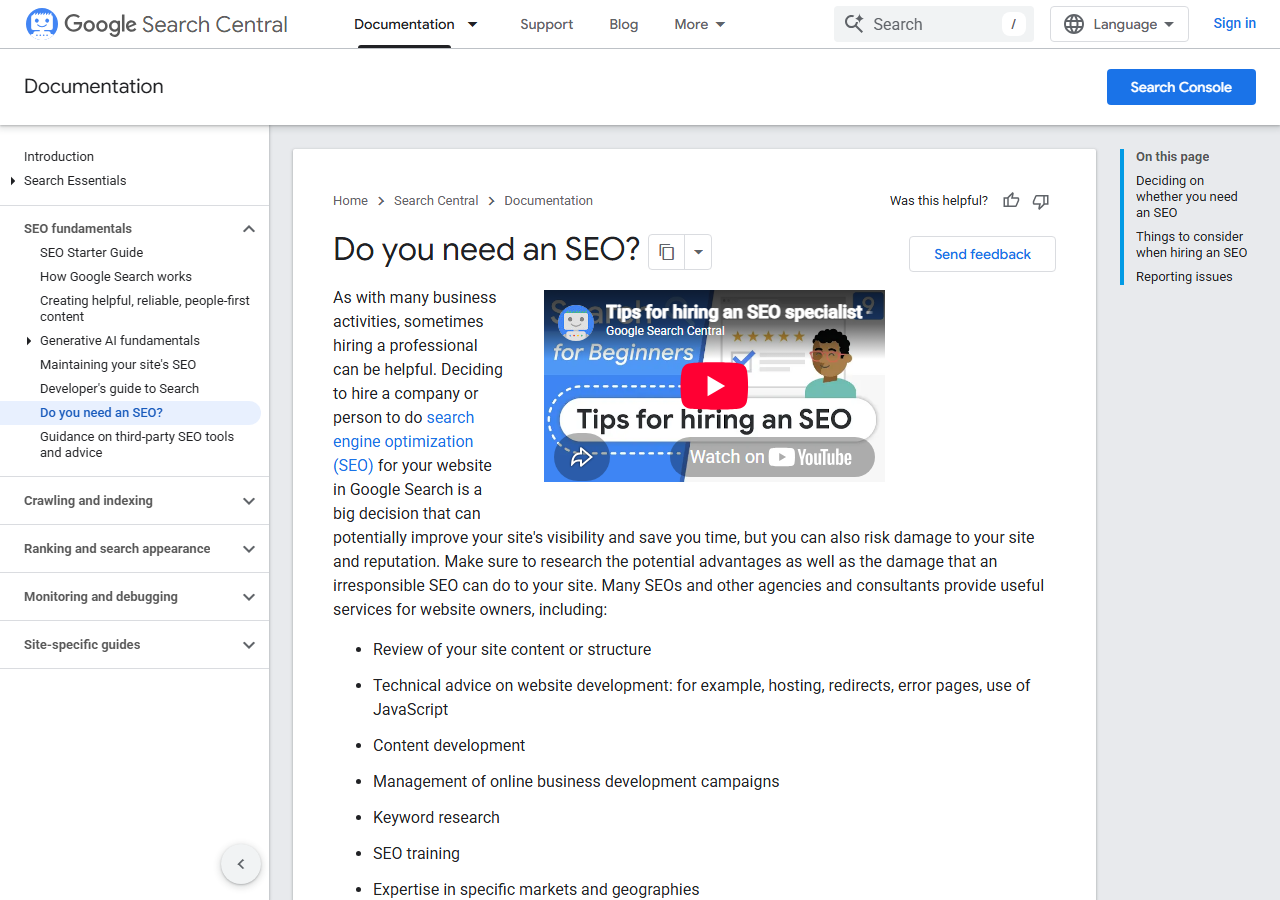Click the On this page heading
1280x900 pixels.
pos(1172,157)
